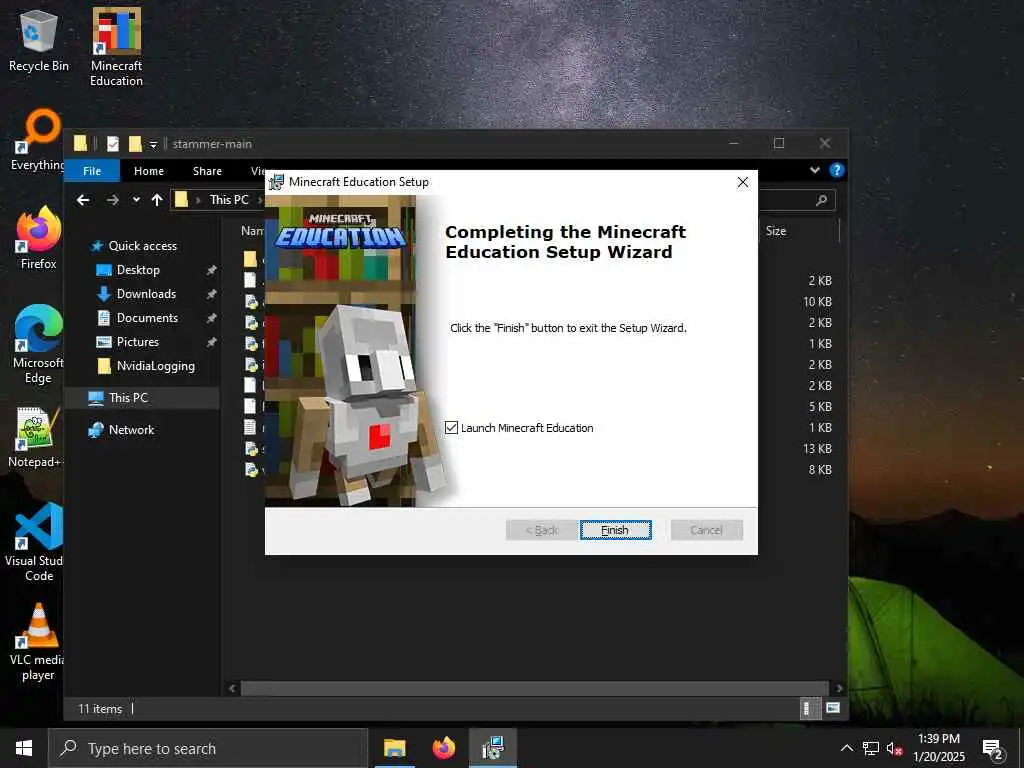The image size is (1024, 768).
Task: Click New folder icon in Explorer title bar
Action: click(135, 144)
